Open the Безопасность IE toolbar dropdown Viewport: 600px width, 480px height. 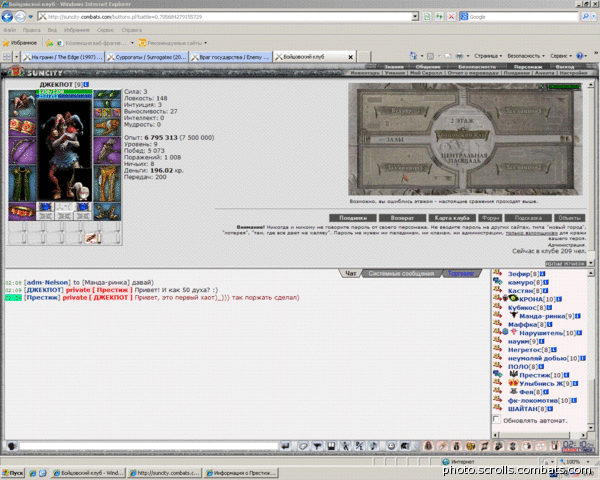click(526, 56)
